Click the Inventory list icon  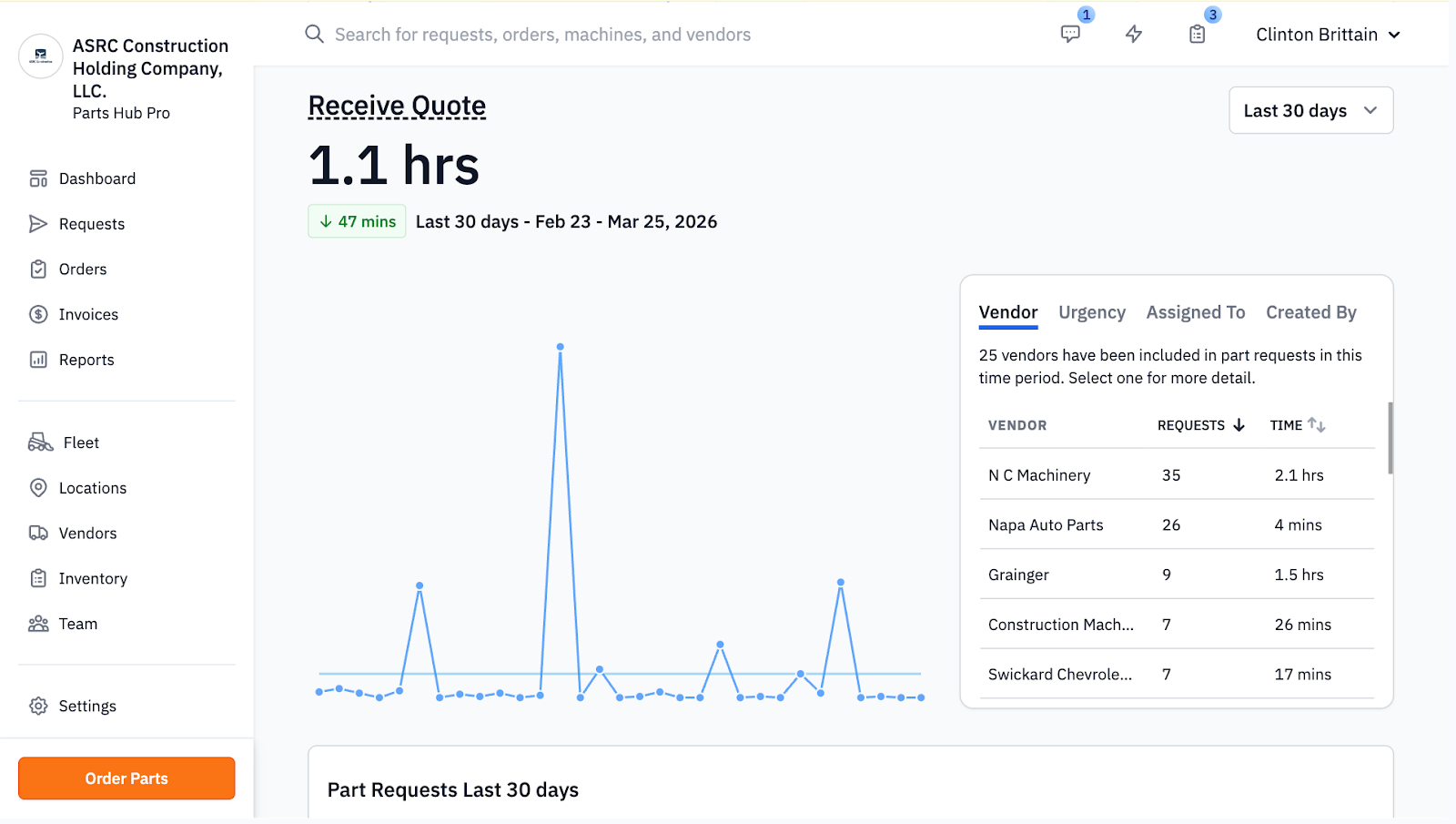(x=38, y=578)
